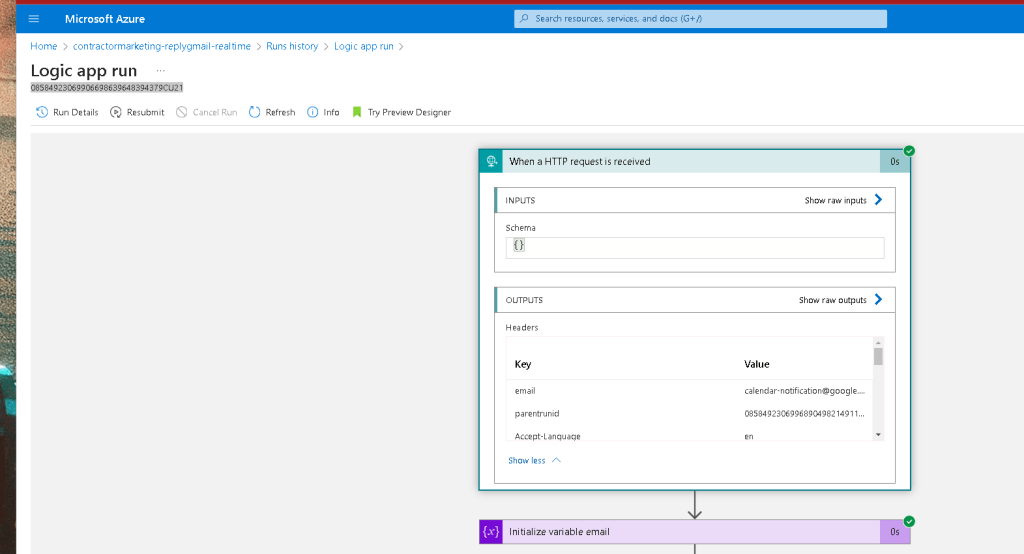This screenshot has width=1024, height=554.
Task: Click the Resubmit icon
Action: [116, 112]
